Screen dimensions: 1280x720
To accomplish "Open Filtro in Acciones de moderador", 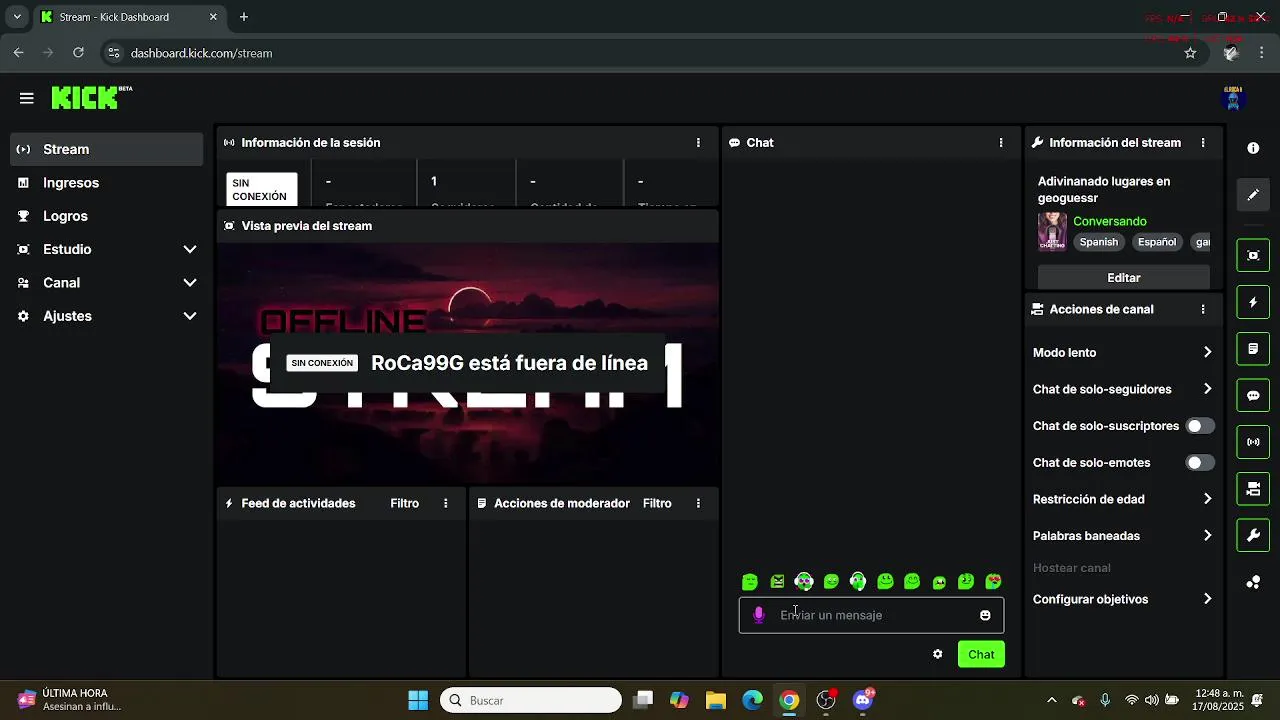I will tap(657, 503).
